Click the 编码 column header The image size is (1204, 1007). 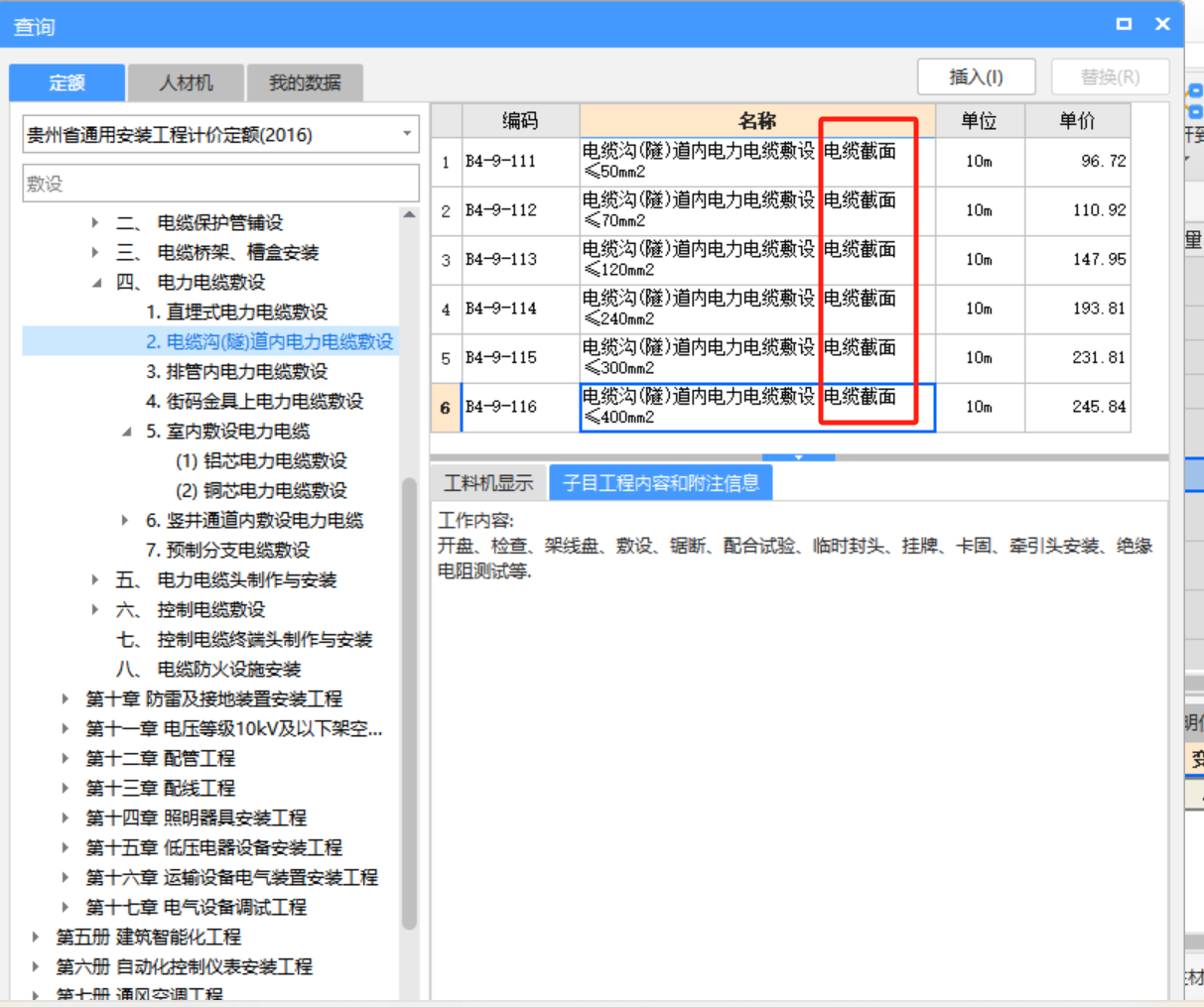[x=520, y=121]
